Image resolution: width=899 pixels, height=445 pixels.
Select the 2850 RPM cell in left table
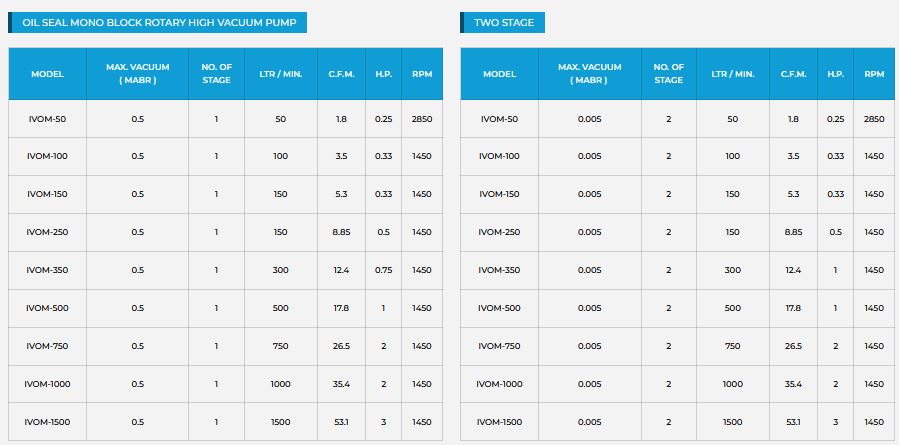click(x=421, y=119)
